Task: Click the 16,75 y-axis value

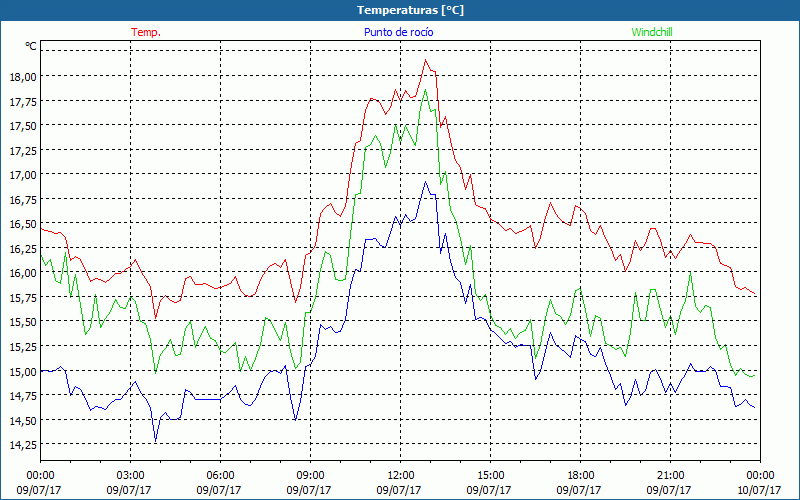Action: [23, 199]
